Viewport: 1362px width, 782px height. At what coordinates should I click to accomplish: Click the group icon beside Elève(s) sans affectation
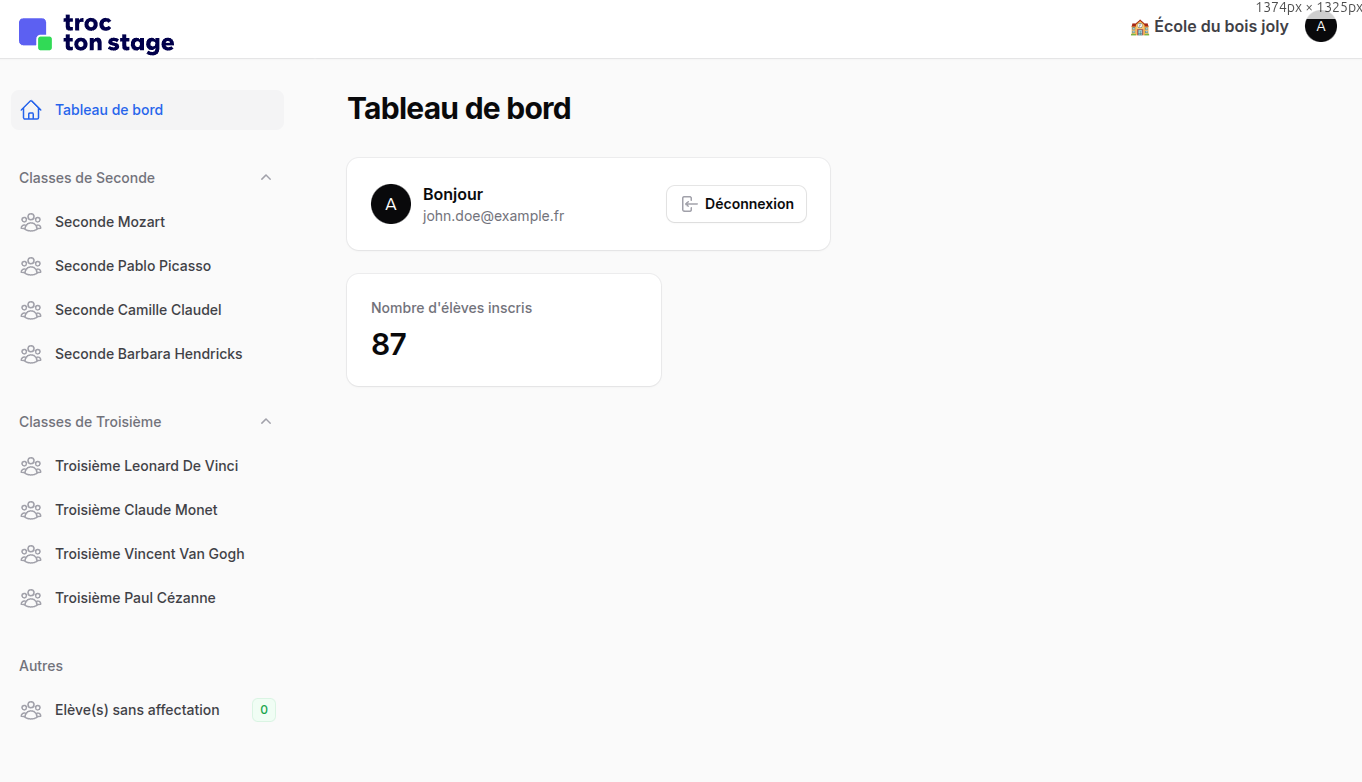pos(31,710)
